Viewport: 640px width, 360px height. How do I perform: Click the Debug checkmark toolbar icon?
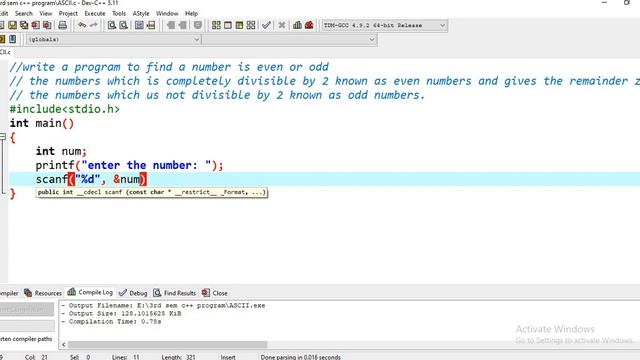click(x=266, y=25)
